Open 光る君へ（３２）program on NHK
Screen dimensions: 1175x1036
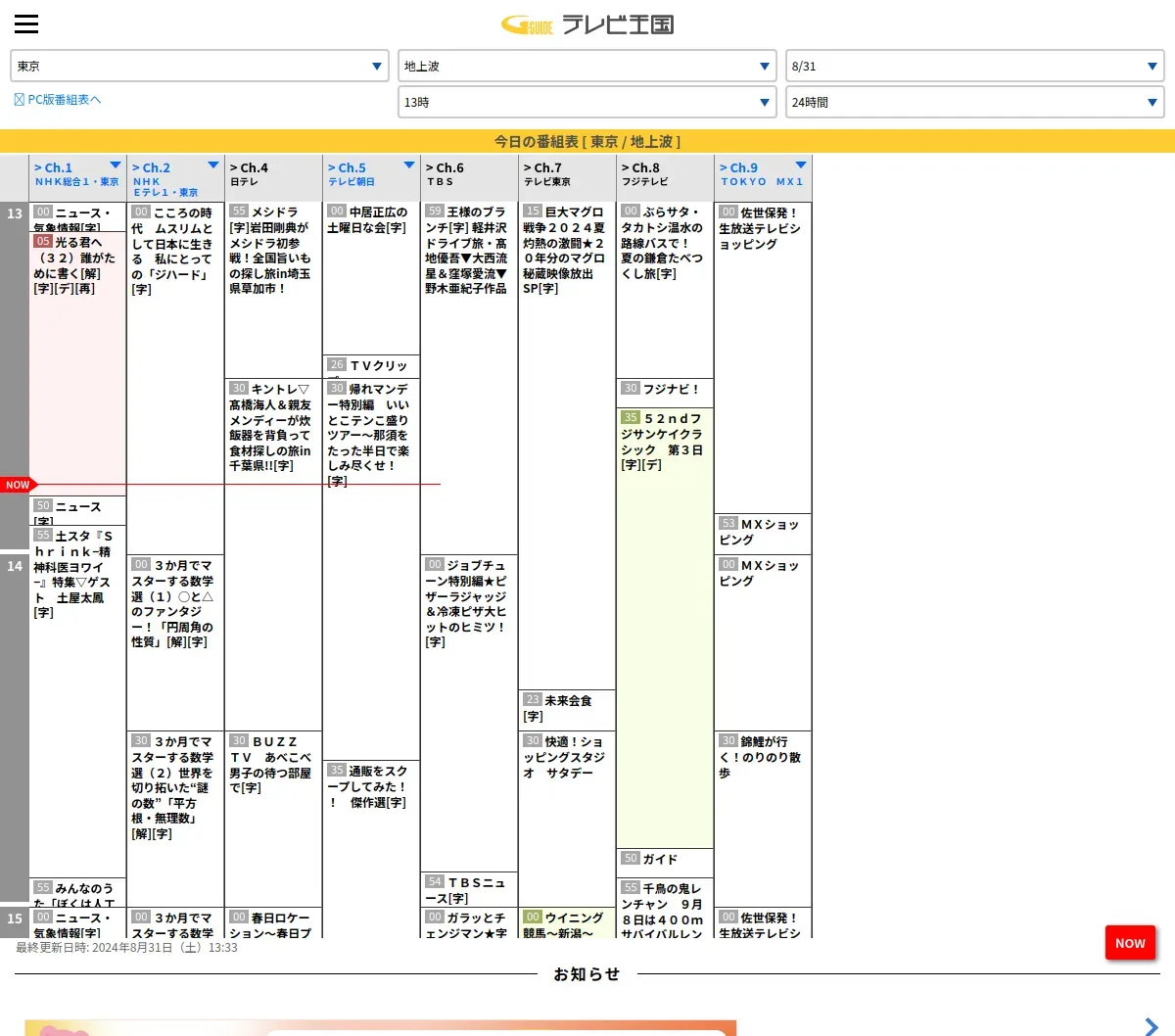(x=77, y=363)
